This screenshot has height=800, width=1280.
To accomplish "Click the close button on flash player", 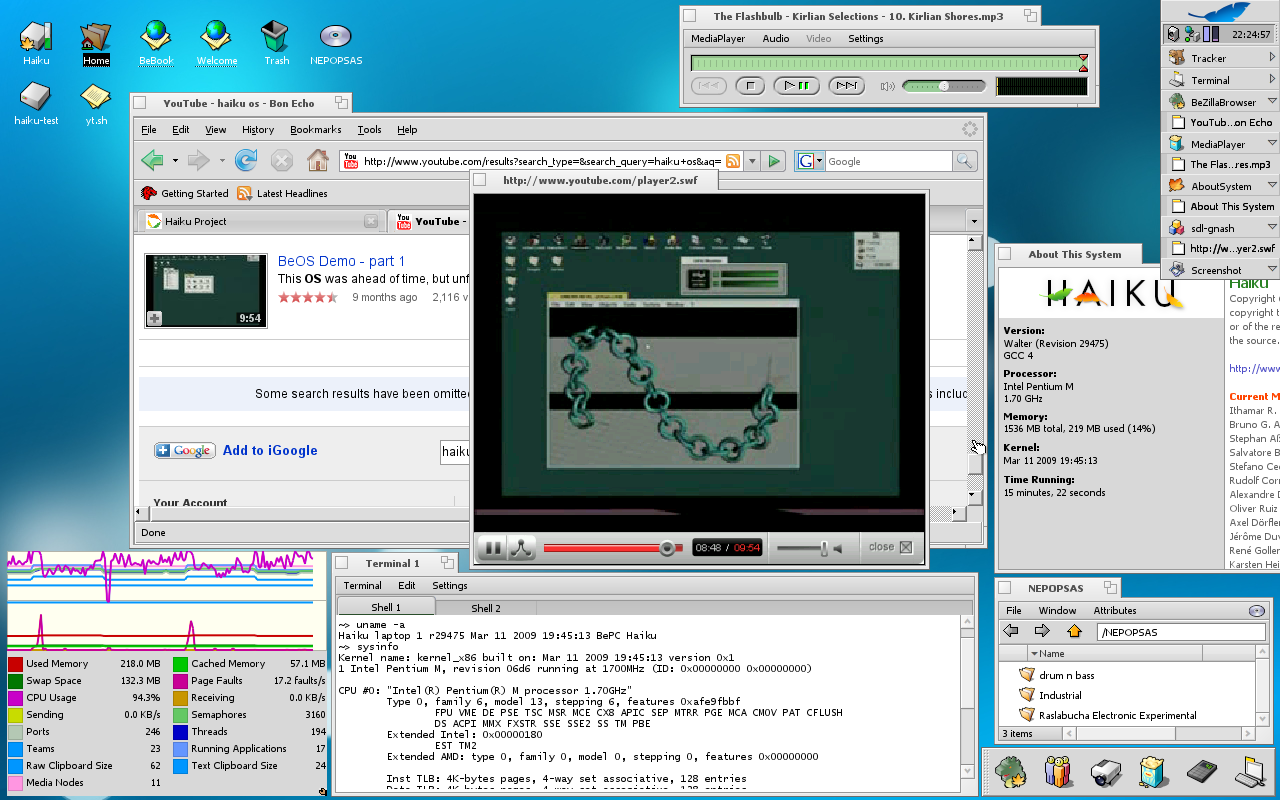I will click(x=890, y=547).
